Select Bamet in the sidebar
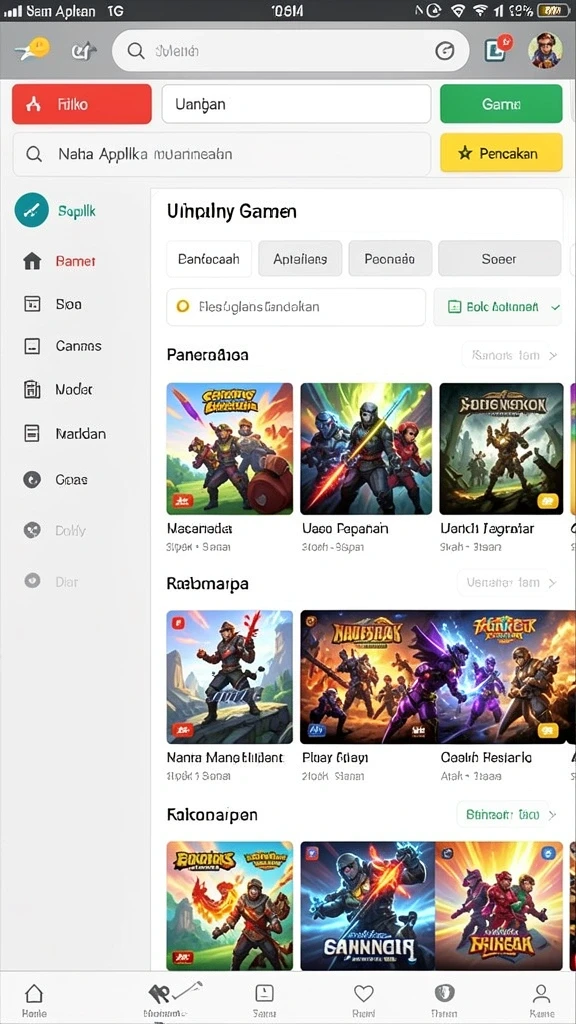Viewport: 576px width, 1024px height. click(76, 261)
